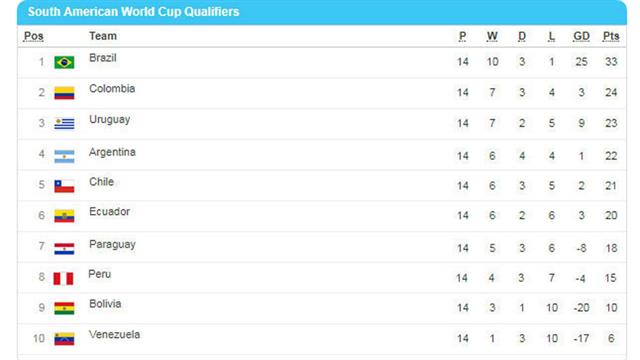The height and width of the screenshot is (360, 640).
Task: Select the Pos column header
Action: click(33, 36)
